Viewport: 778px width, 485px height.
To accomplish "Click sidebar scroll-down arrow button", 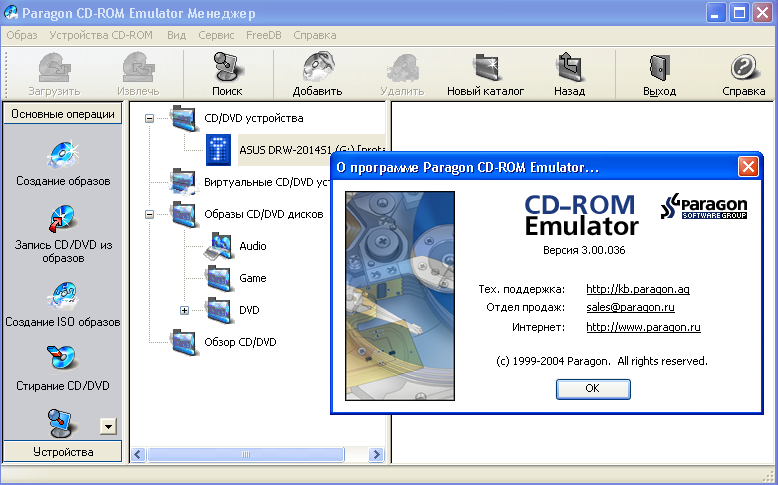I will [x=108, y=426].
